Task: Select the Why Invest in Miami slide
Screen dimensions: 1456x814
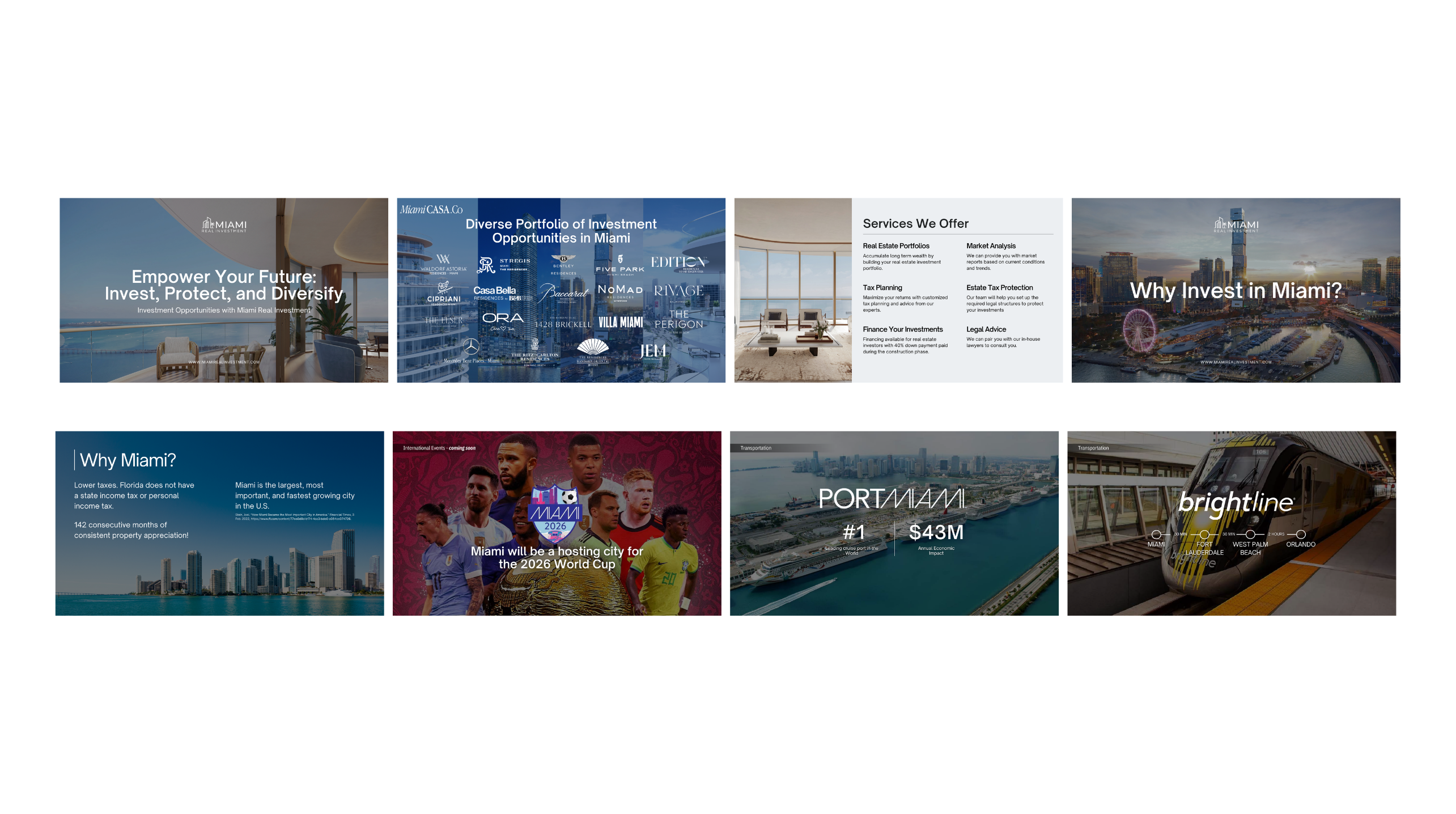Action: pyautogui.click(x=1236, y=290)
